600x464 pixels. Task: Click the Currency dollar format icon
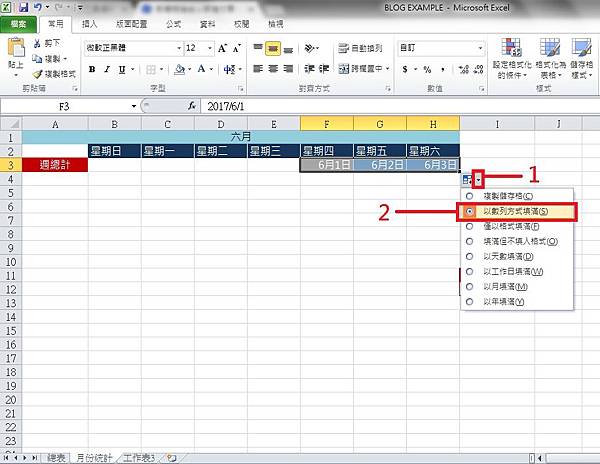tap(405, 69)
